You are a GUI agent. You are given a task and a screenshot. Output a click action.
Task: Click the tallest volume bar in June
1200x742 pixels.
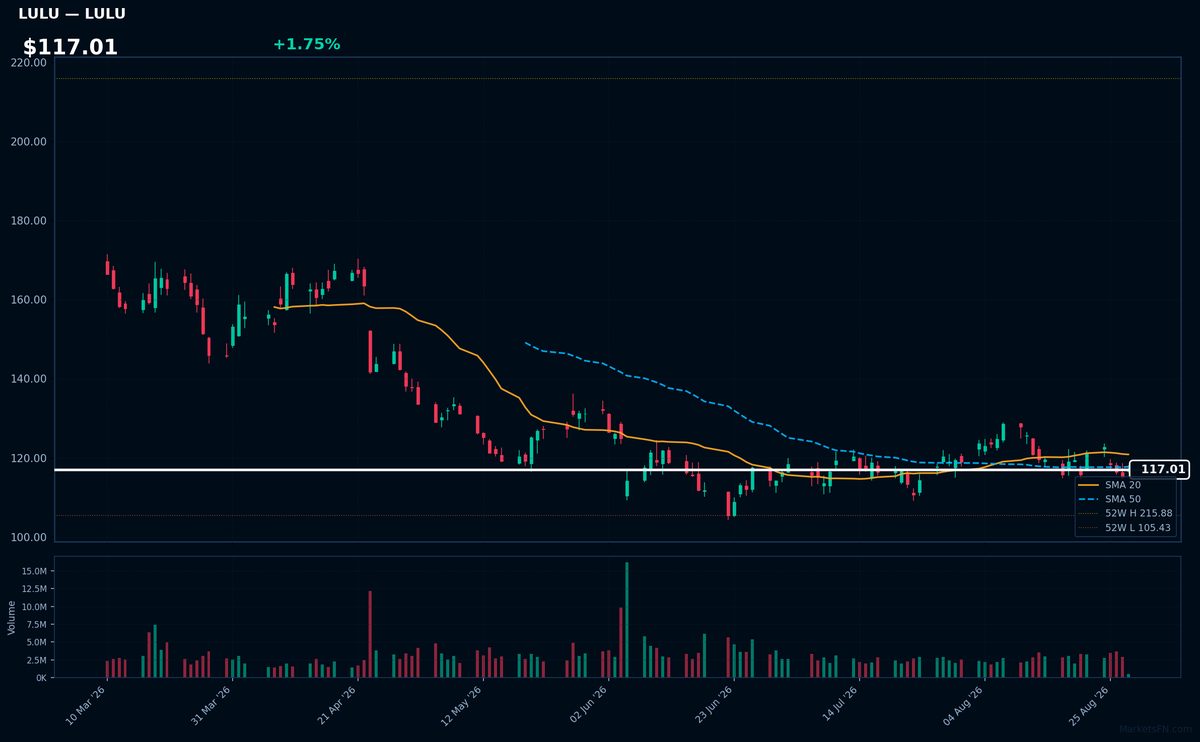pos(627,620)
